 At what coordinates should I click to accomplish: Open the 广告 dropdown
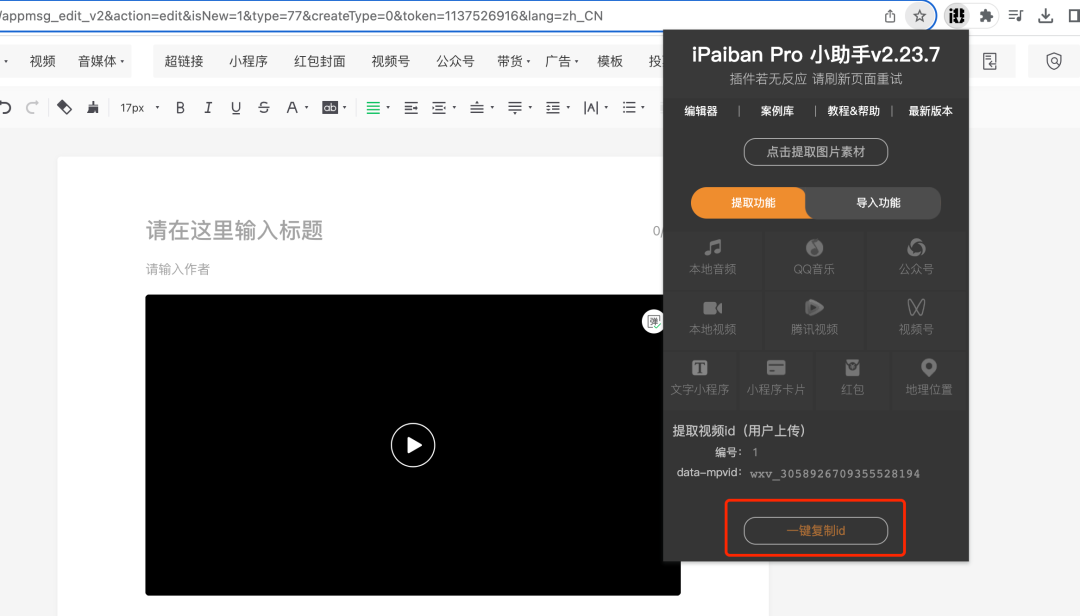[561, 61]
